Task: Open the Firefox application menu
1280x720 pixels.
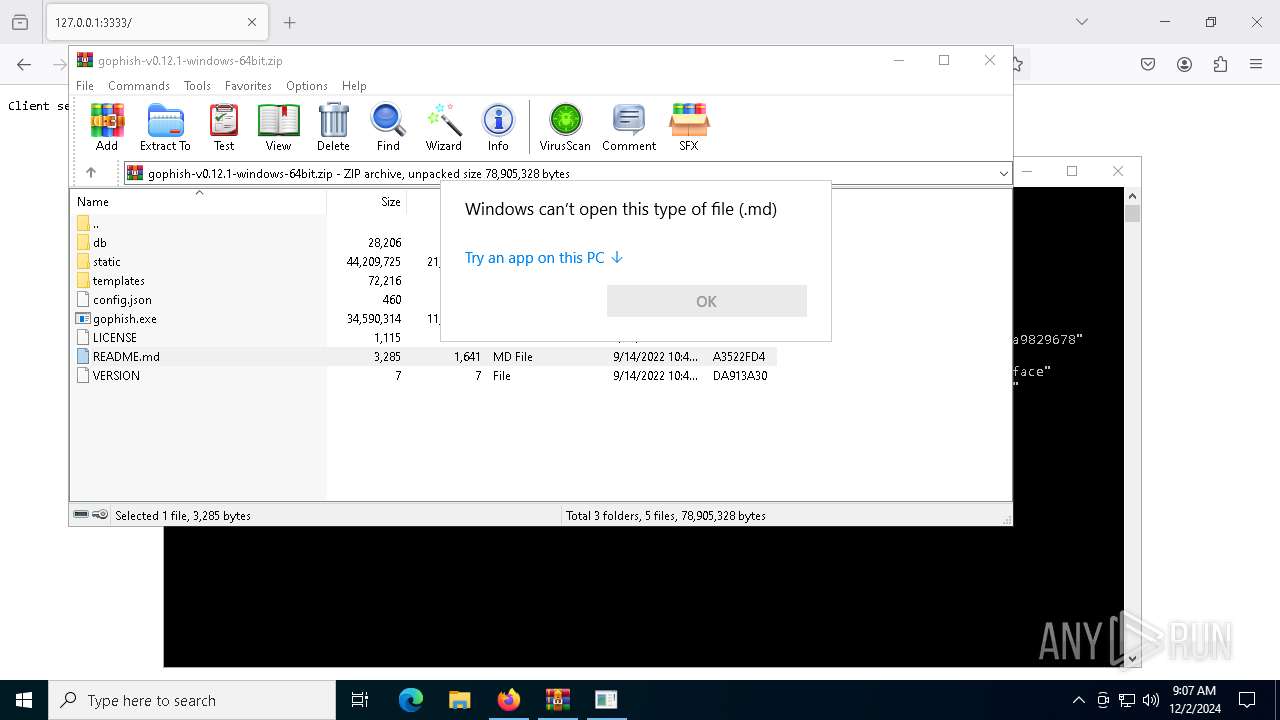Action: [x=1256, y=64]
